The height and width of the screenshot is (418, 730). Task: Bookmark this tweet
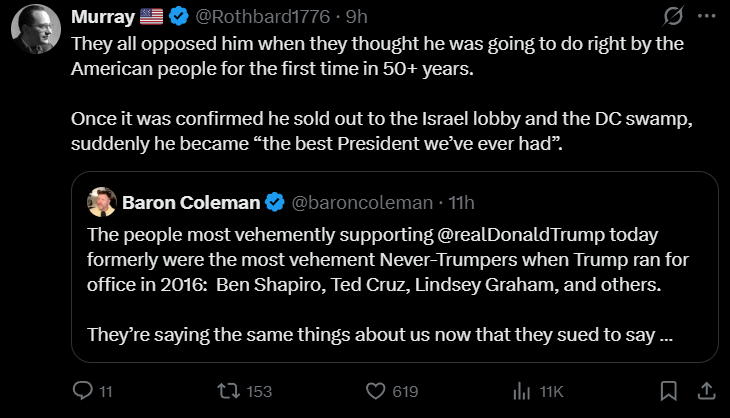(x=669, y=391)
